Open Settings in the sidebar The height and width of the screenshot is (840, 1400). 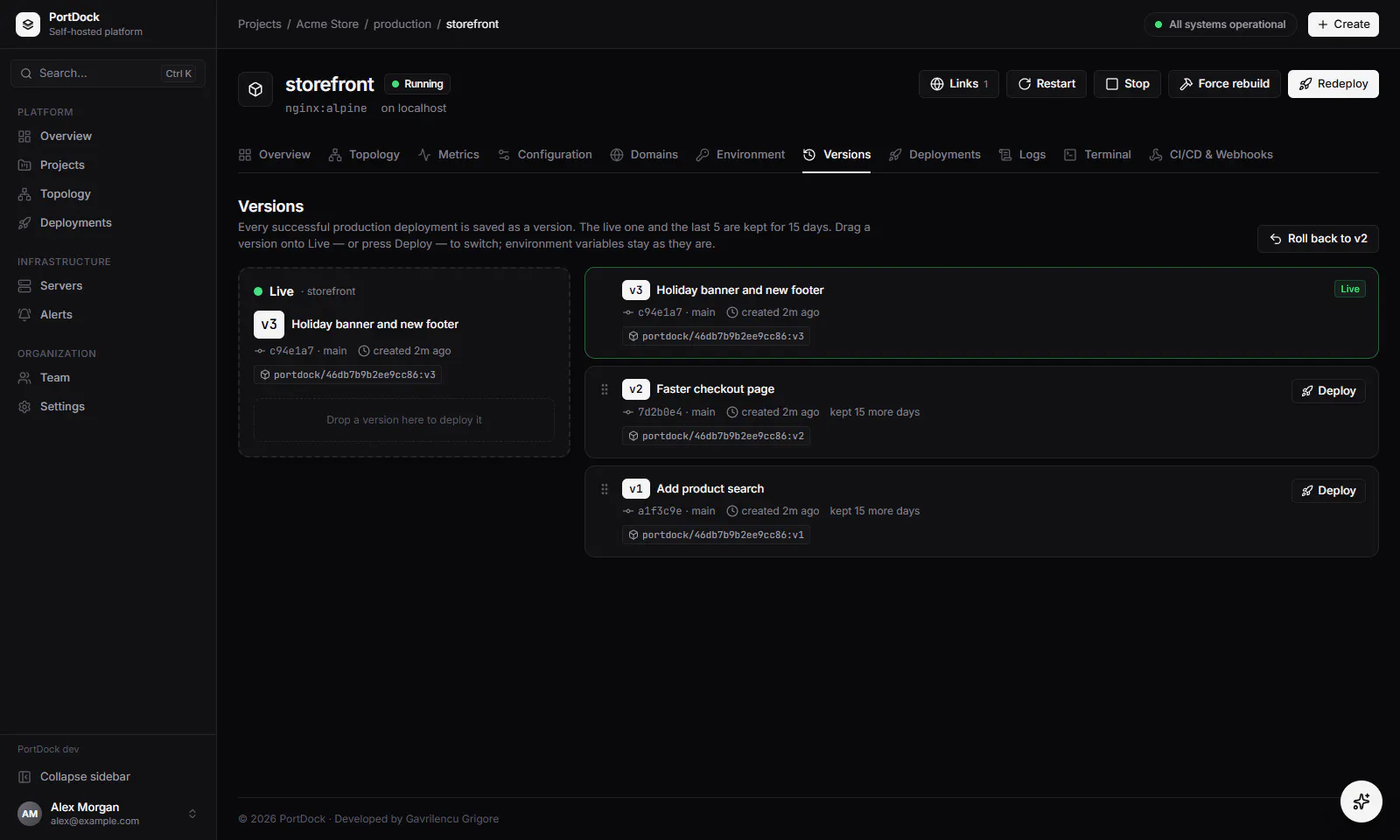[x=108, y=407]
